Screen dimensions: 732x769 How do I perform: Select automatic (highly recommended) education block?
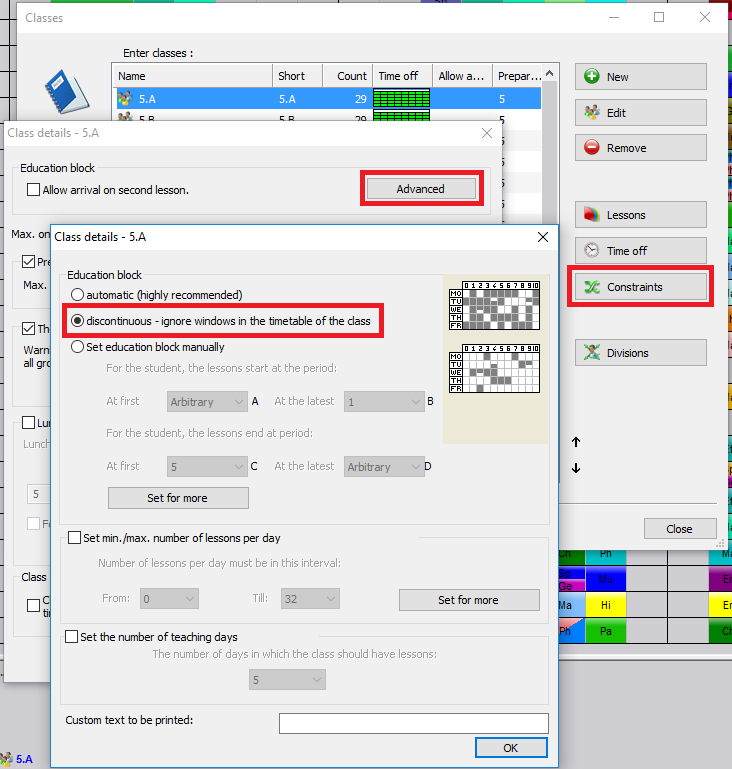[78, 295]
